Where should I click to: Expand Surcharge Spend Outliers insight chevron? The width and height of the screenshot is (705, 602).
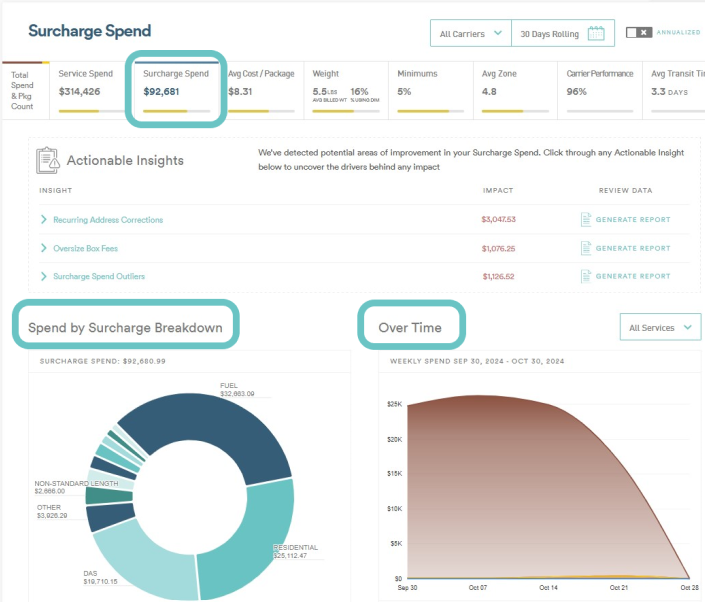click(x=44, y=276)
